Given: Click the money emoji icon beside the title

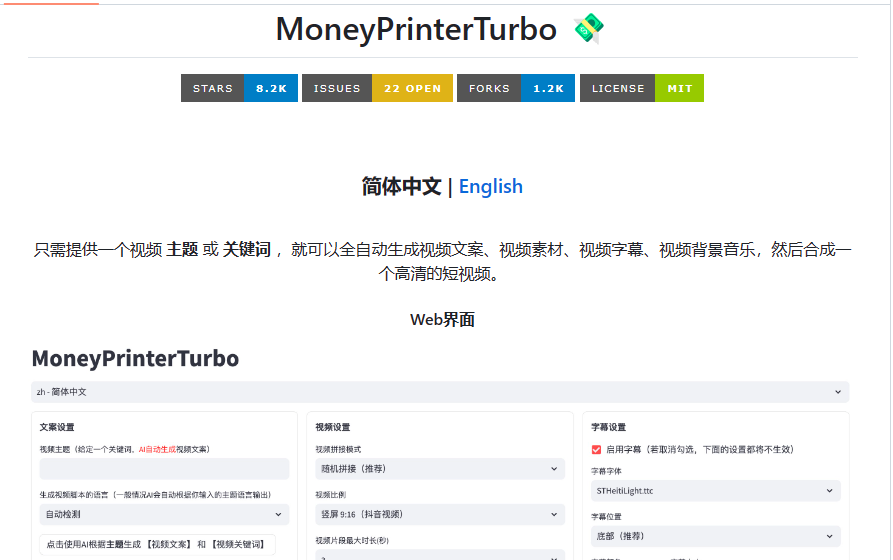Looking at the screenshot, I should (x=588, y=29).
